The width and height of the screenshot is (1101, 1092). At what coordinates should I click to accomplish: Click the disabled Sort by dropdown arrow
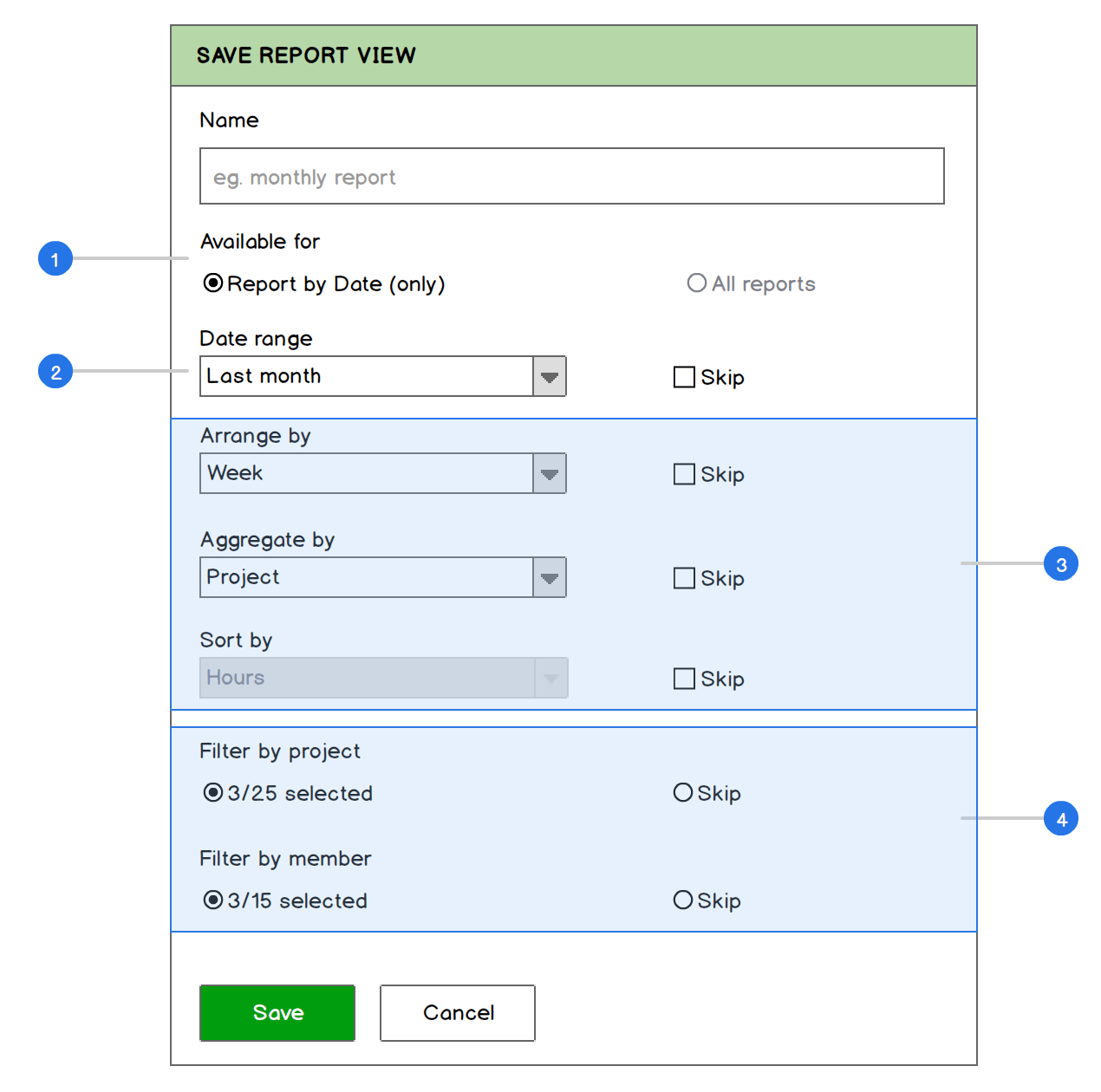(550, 678)
